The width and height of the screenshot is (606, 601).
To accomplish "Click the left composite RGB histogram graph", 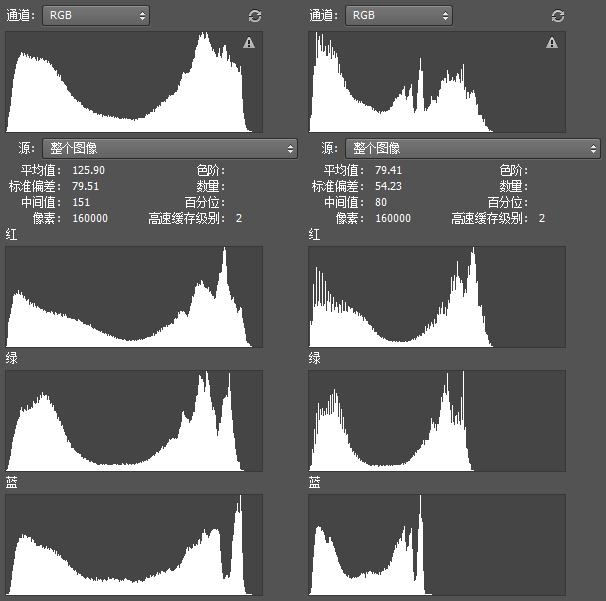I will click(x=134, y=82).
